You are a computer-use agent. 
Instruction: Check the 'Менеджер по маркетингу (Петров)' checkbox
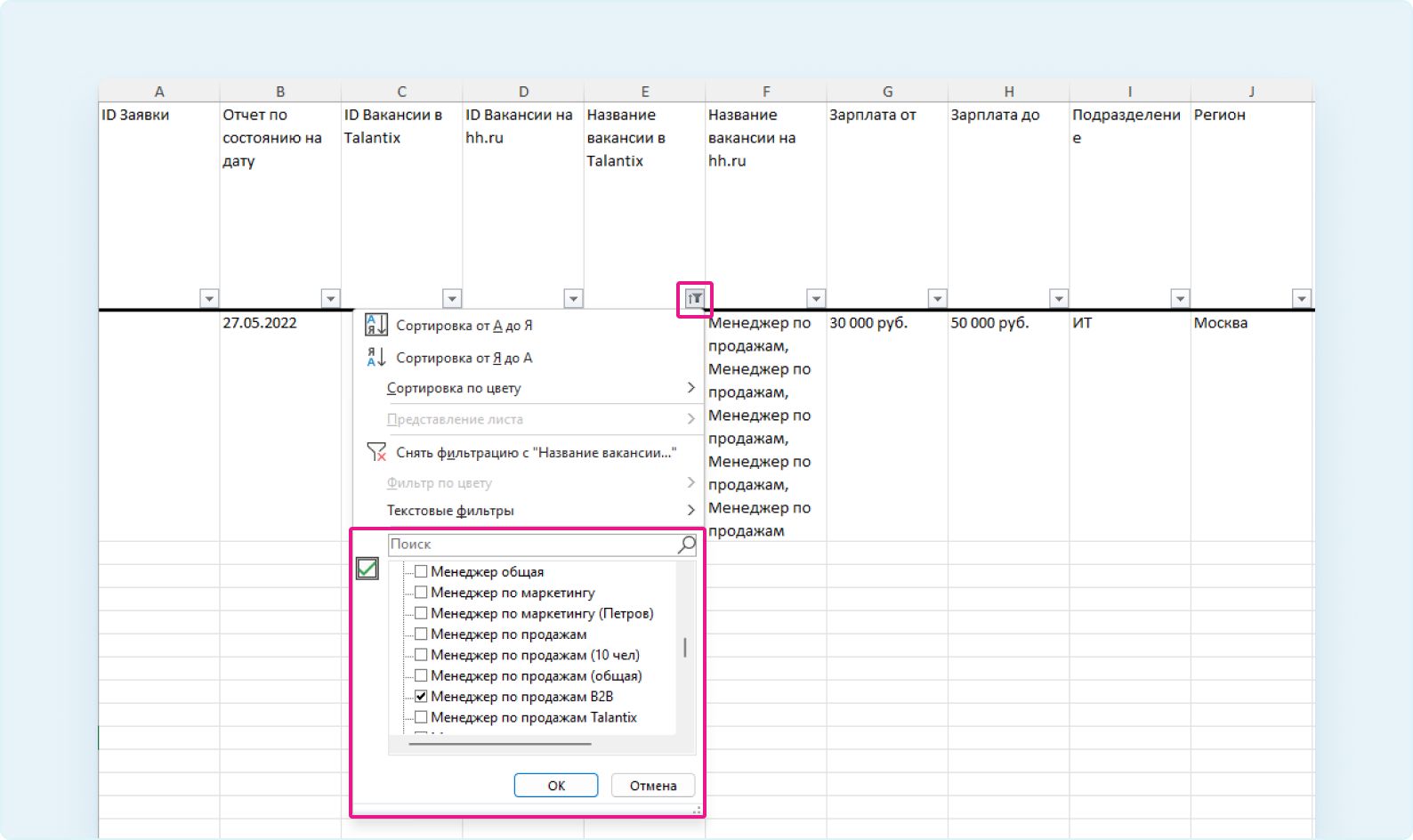coord(421,613)
